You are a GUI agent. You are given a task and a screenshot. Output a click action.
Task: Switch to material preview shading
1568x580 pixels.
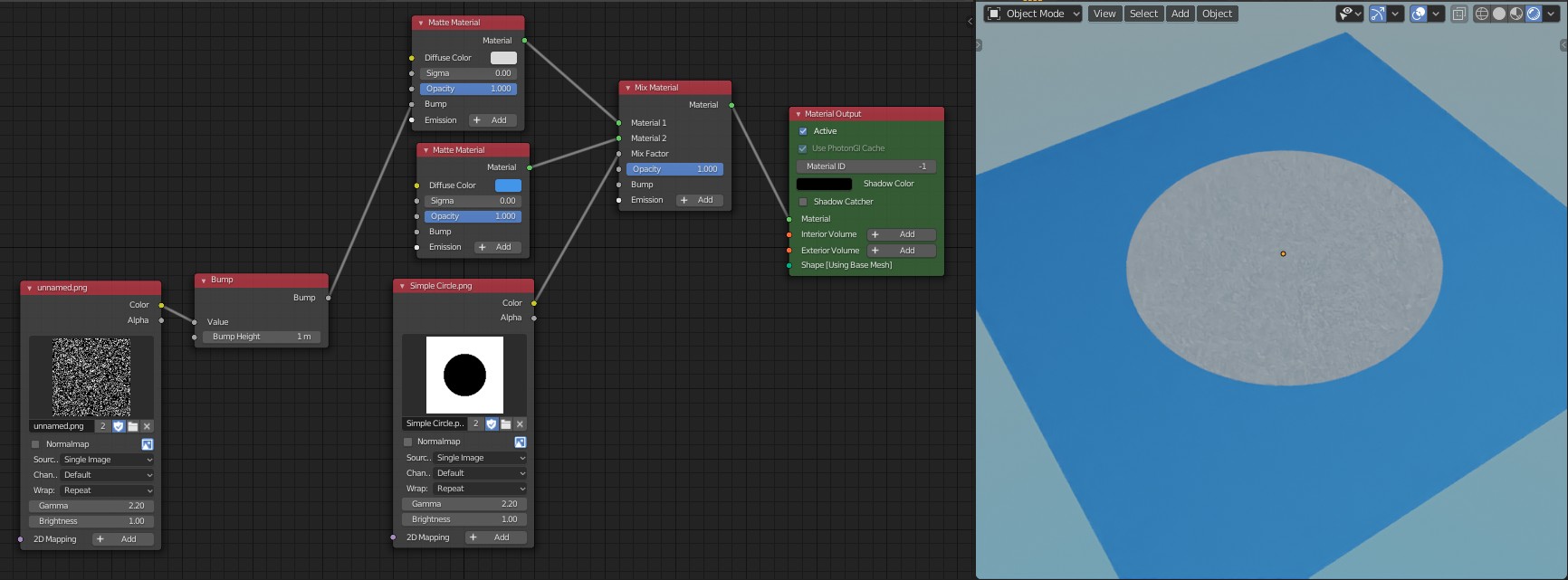tap(1516, 14)
